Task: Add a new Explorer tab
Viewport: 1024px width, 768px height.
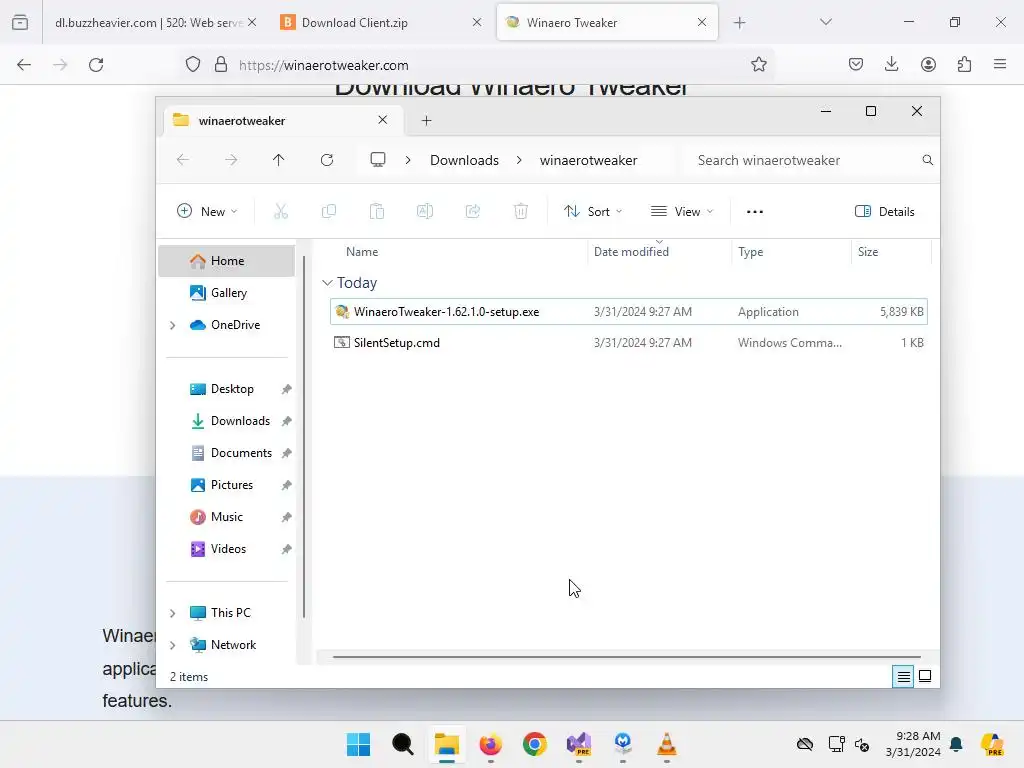Action: (426, 121)
